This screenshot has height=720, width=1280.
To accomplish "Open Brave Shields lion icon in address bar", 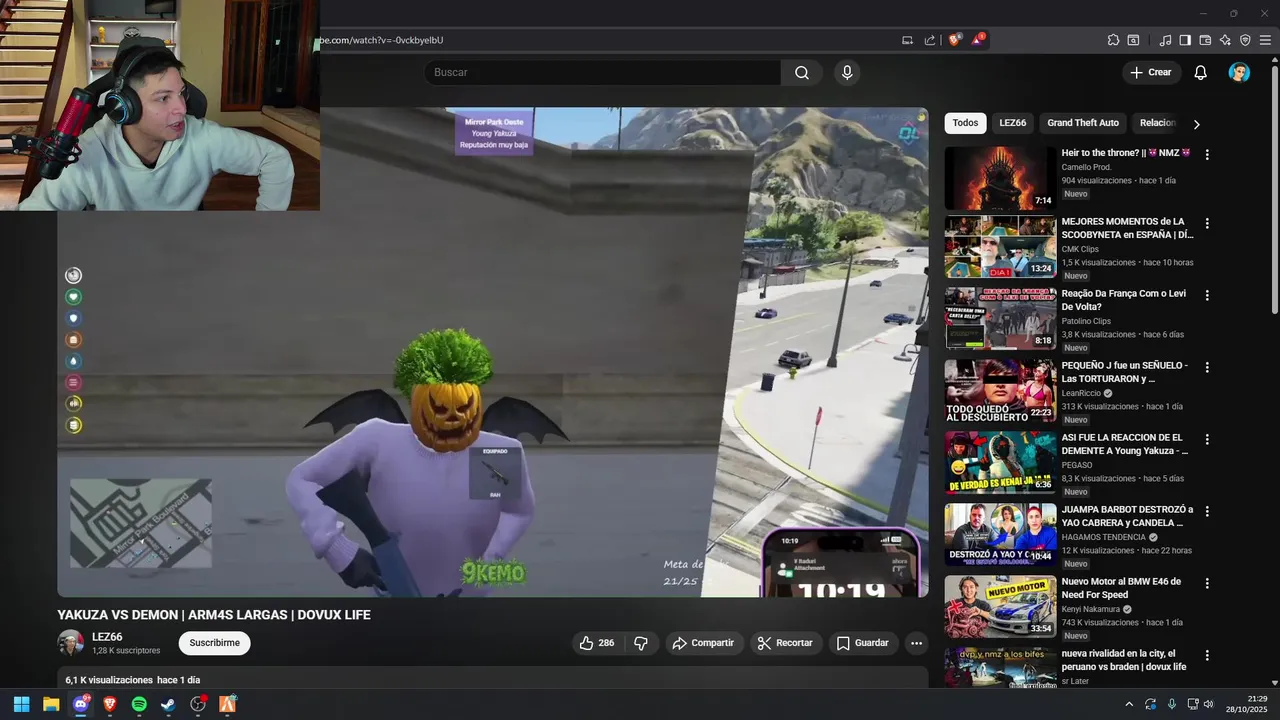I will coord(954,40).
